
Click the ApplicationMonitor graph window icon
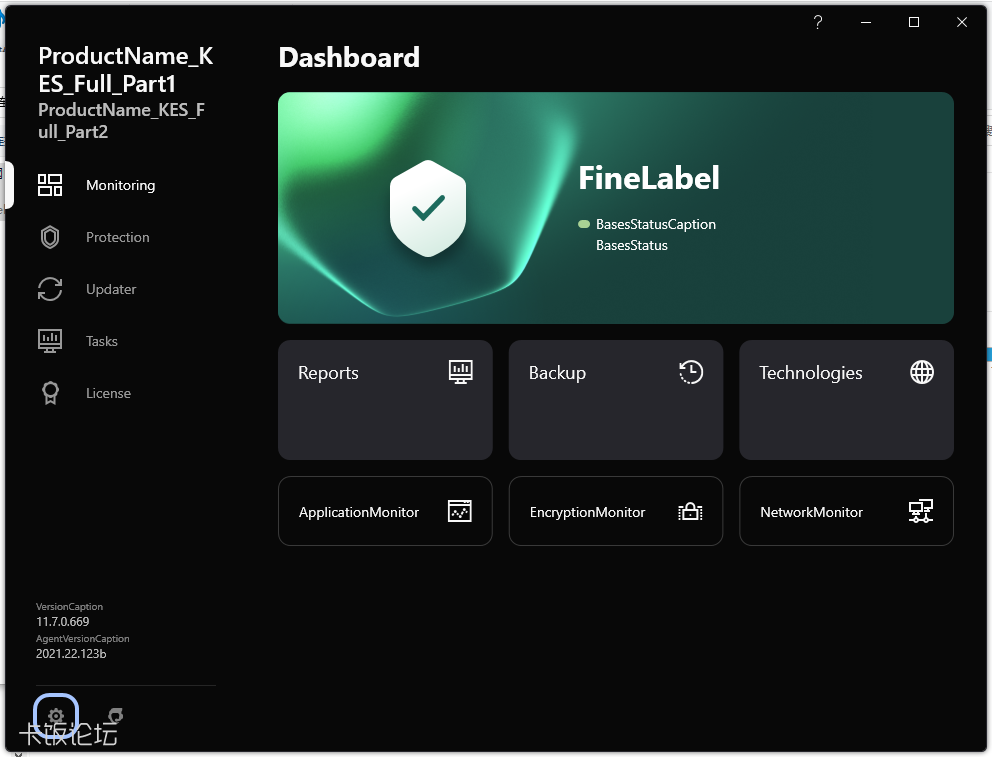(460, 511)
